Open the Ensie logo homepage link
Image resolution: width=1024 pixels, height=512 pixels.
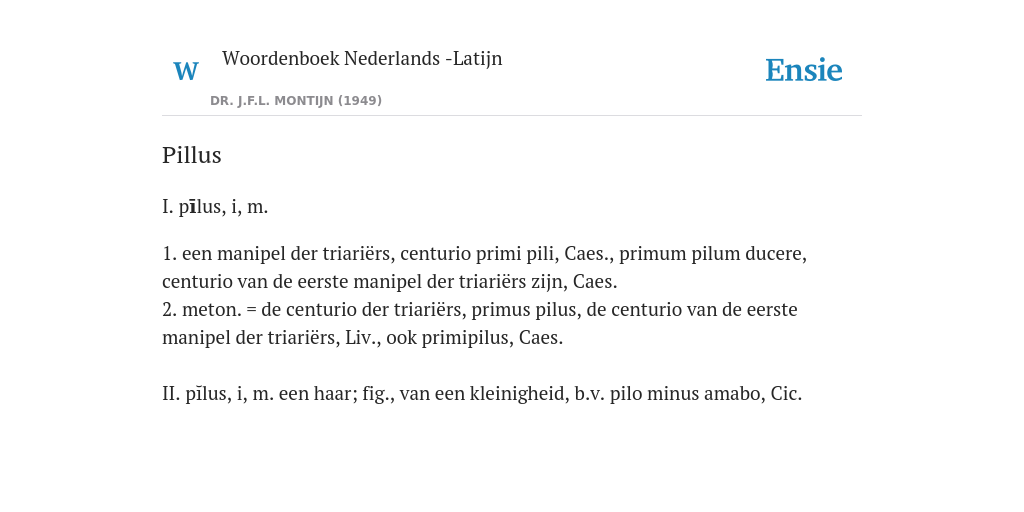(x=804, y=70)
